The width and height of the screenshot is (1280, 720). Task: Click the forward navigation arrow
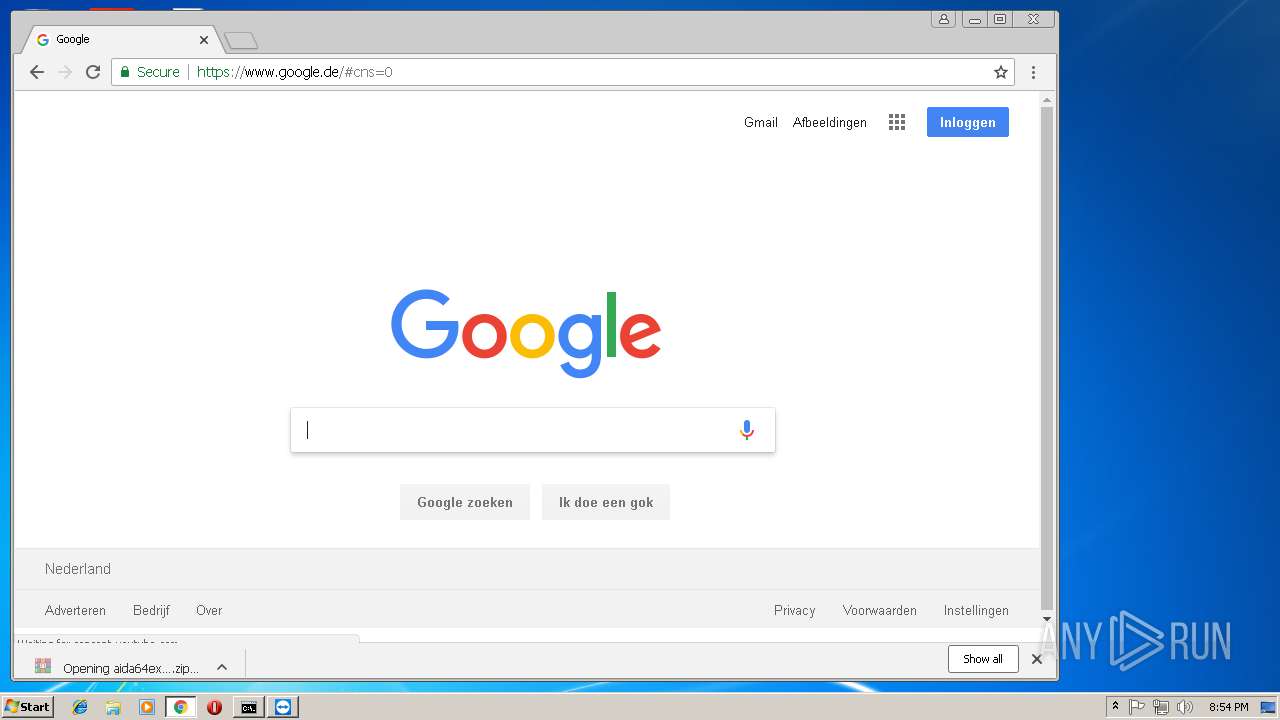65,72
